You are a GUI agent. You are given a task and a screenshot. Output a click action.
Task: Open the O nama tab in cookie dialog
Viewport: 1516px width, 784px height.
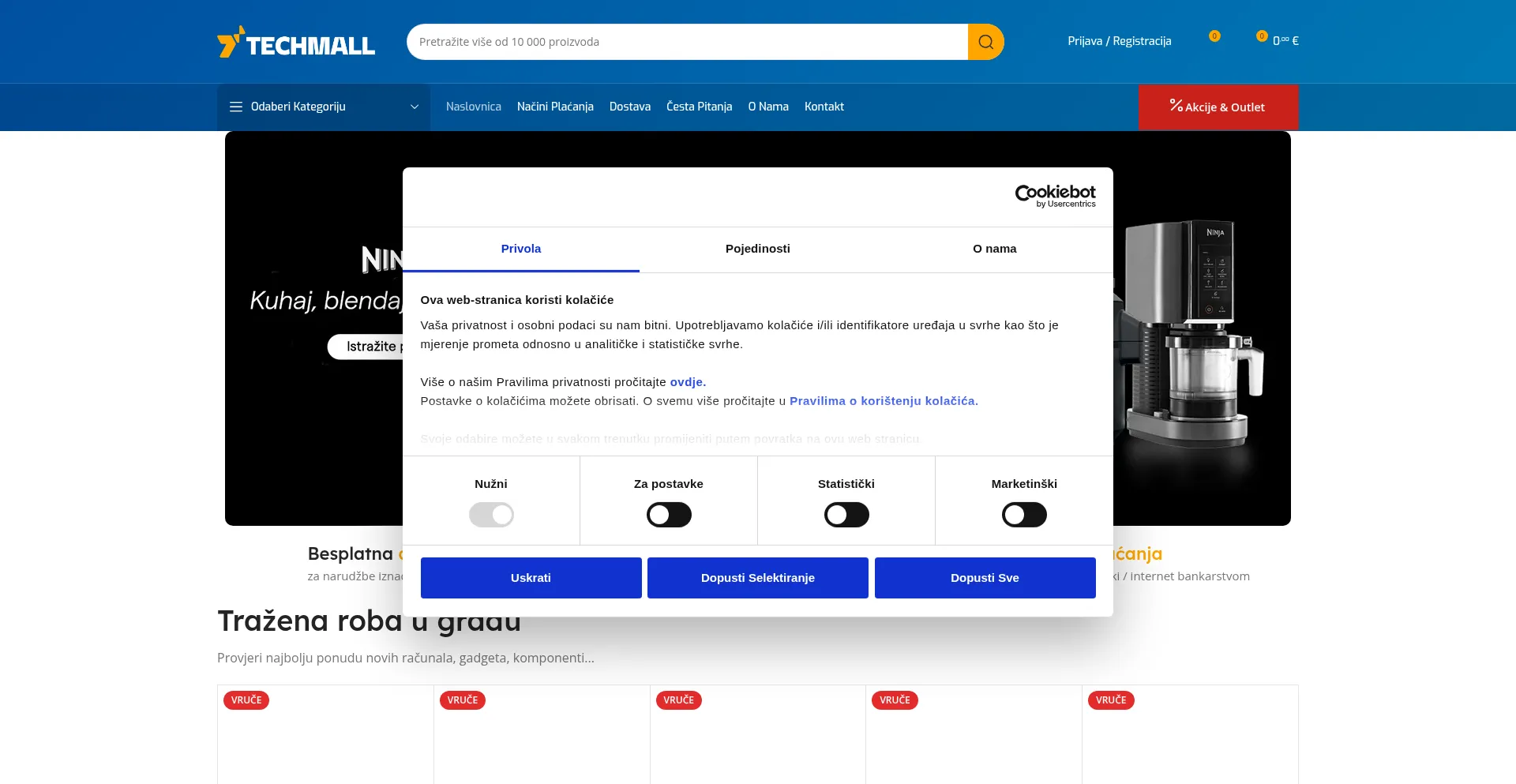[994, 249]
